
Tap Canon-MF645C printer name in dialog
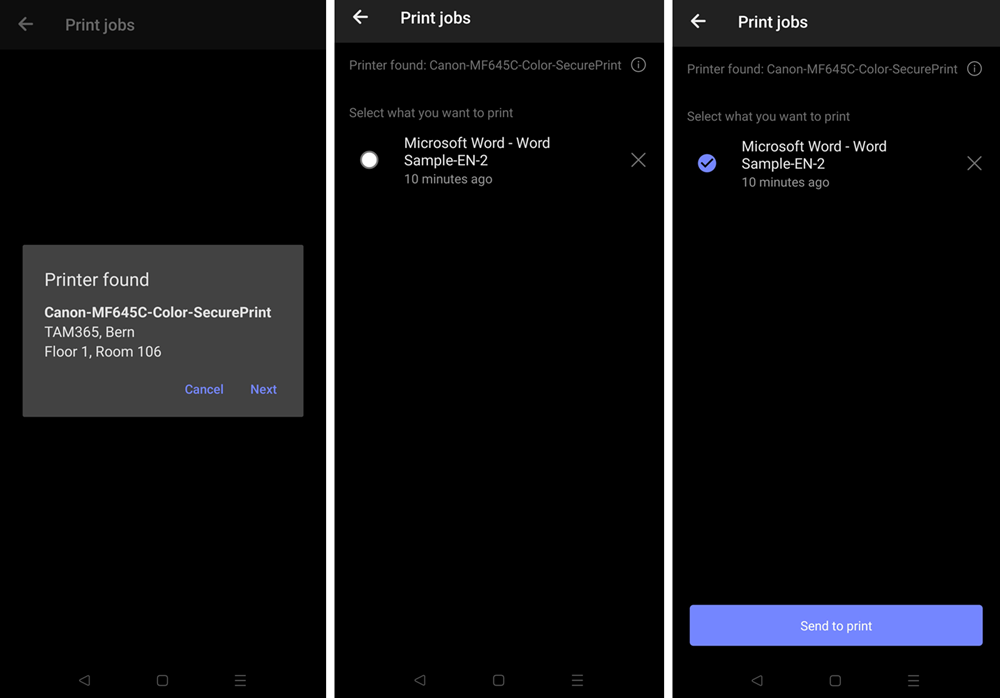coord(158,312)
